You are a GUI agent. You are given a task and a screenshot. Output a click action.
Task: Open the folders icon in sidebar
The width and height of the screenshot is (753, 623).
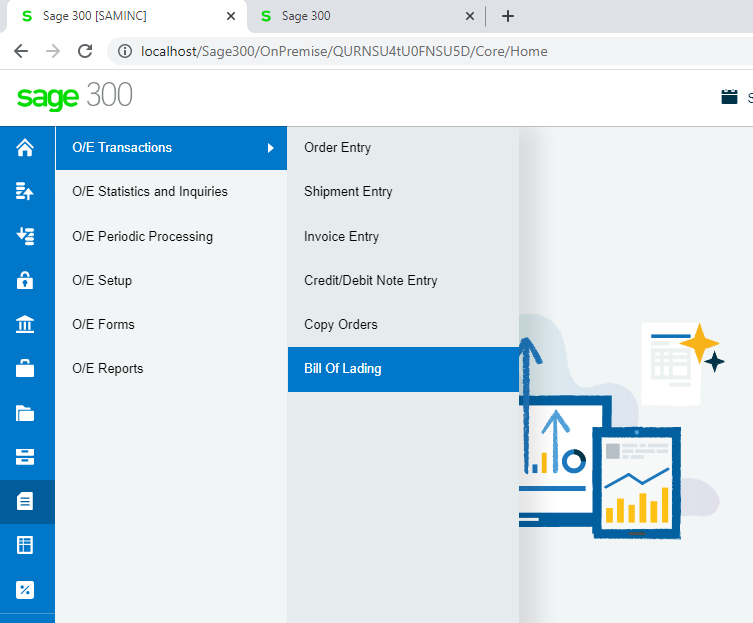click(25, 413)
